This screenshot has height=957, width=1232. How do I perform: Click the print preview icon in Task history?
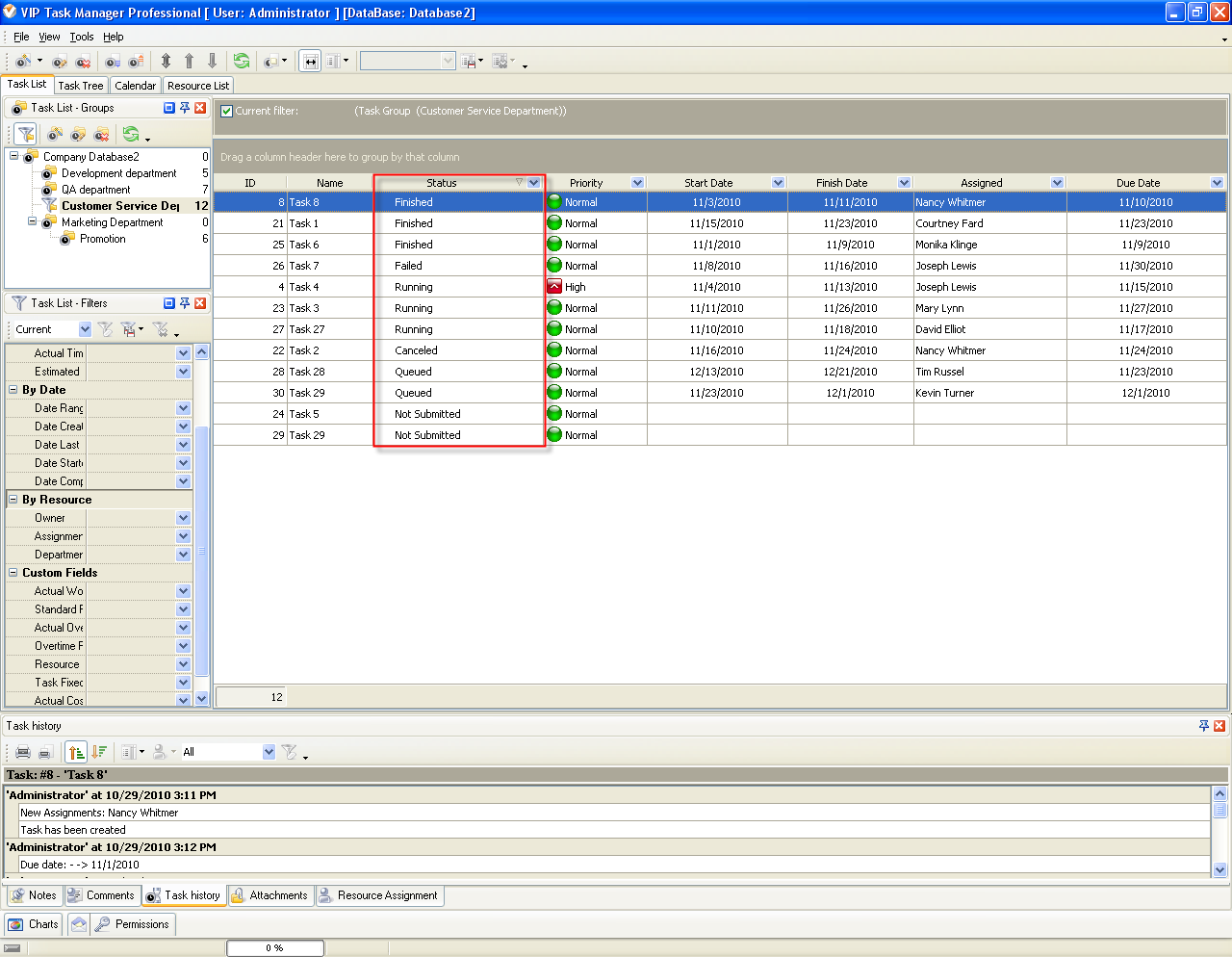(x=45, y=752)
